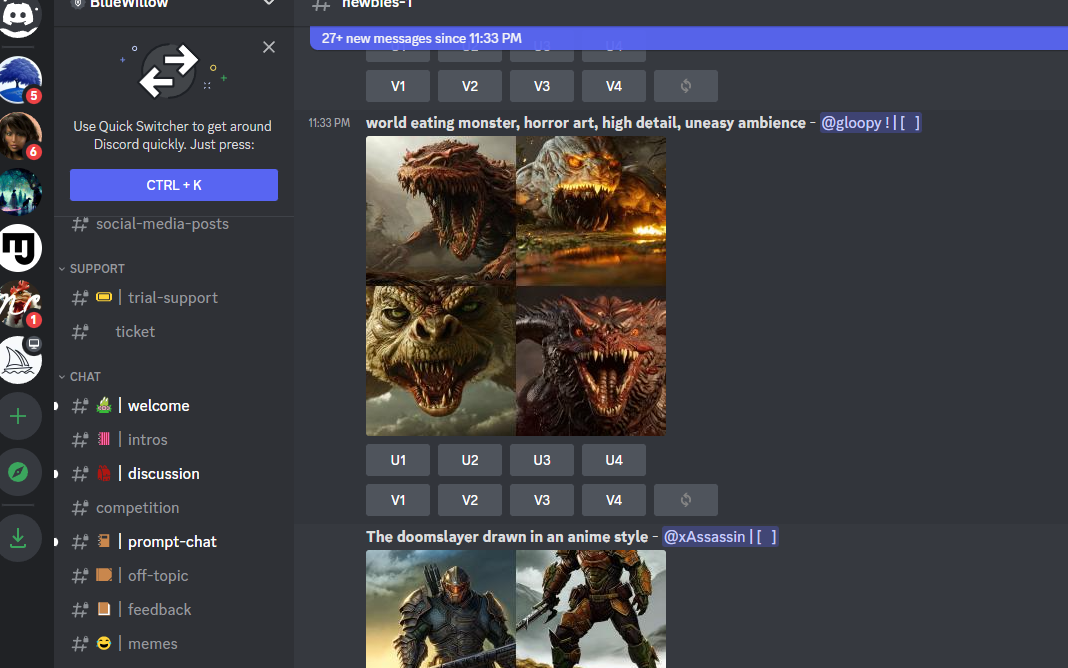Click V4 in the row above the monster message
The width and height of the screenshot is (1068, 668).
[614, 86]
